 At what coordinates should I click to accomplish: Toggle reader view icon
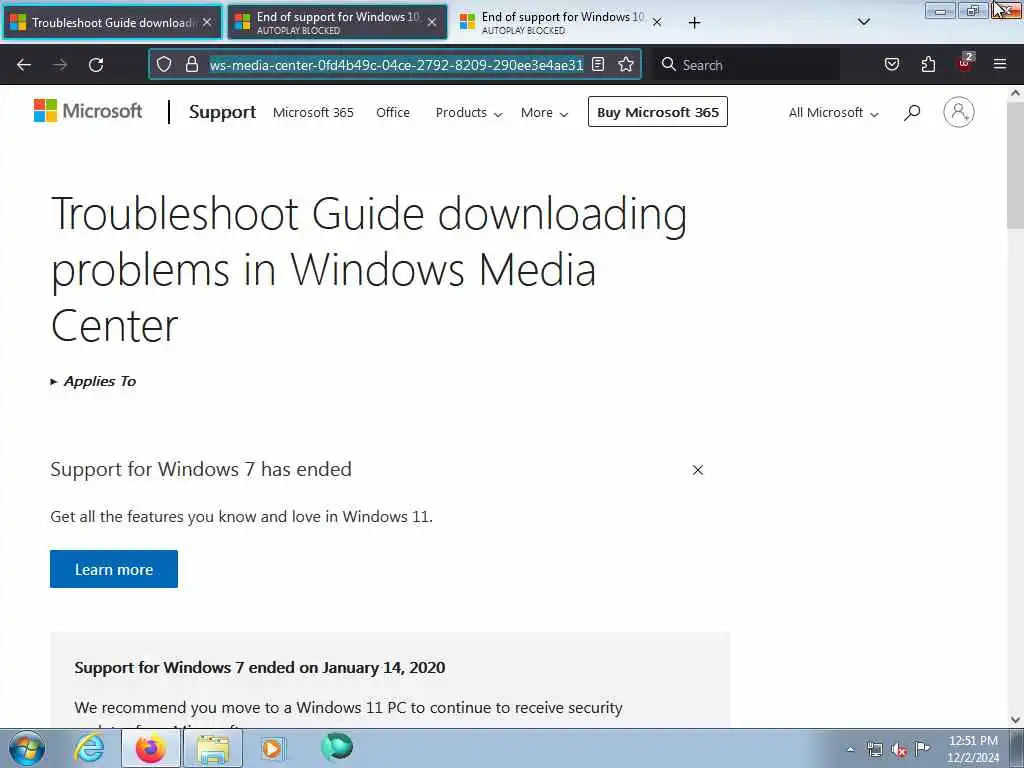pos(598,64)
